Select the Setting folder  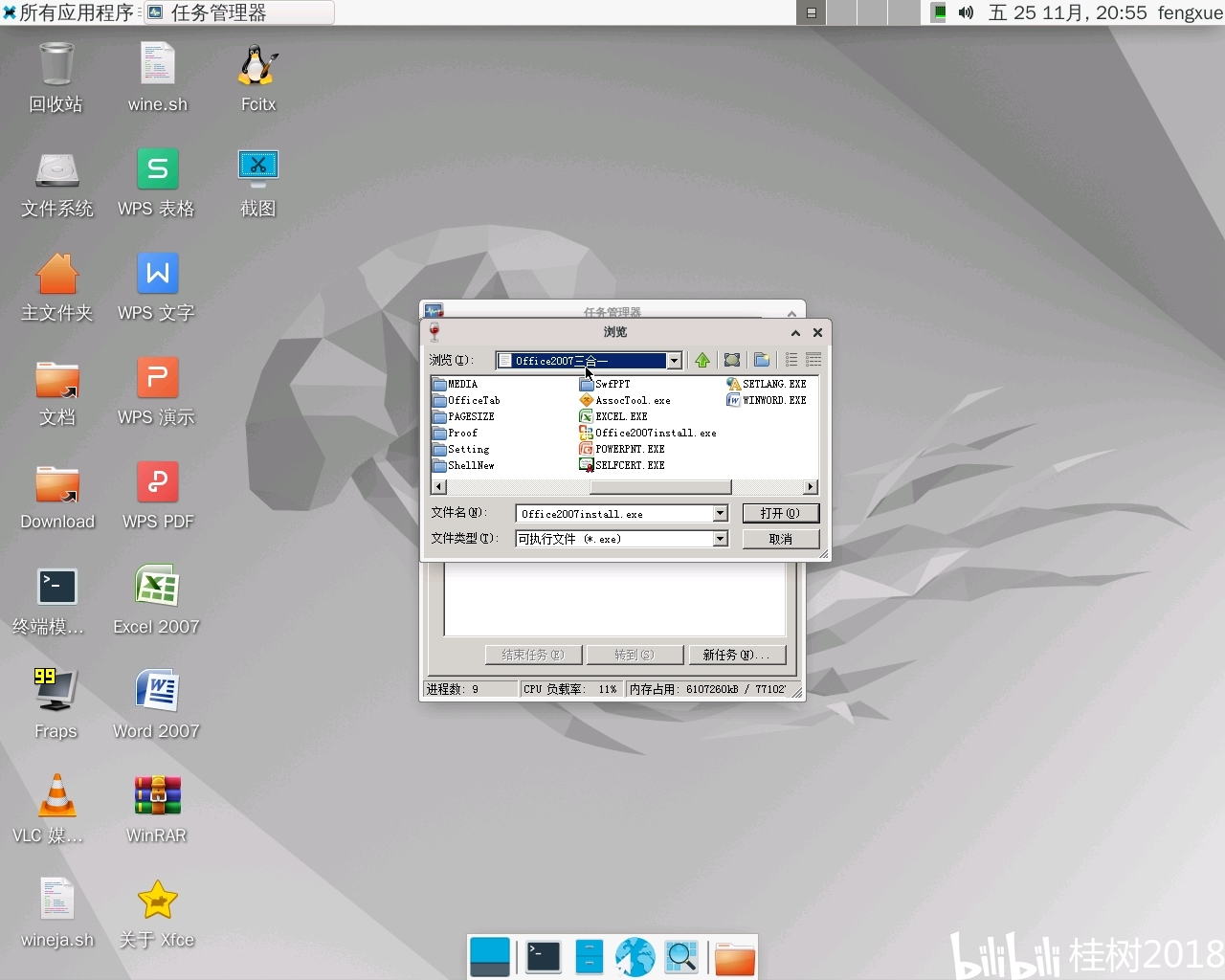(x=461, y=450)
